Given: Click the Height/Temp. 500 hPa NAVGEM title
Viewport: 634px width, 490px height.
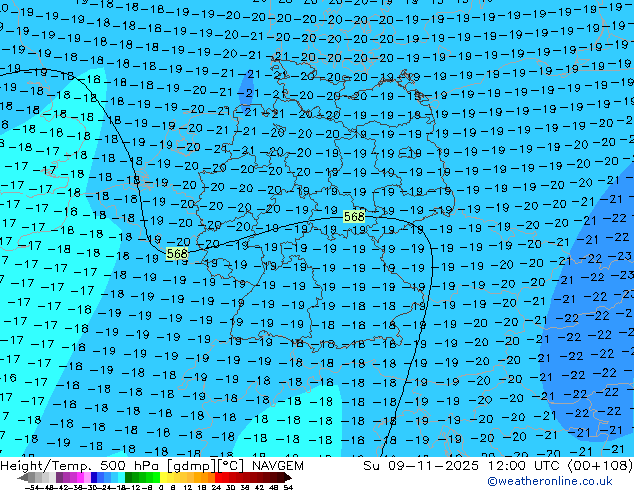Looking at the screenshot, I should 152,466.
